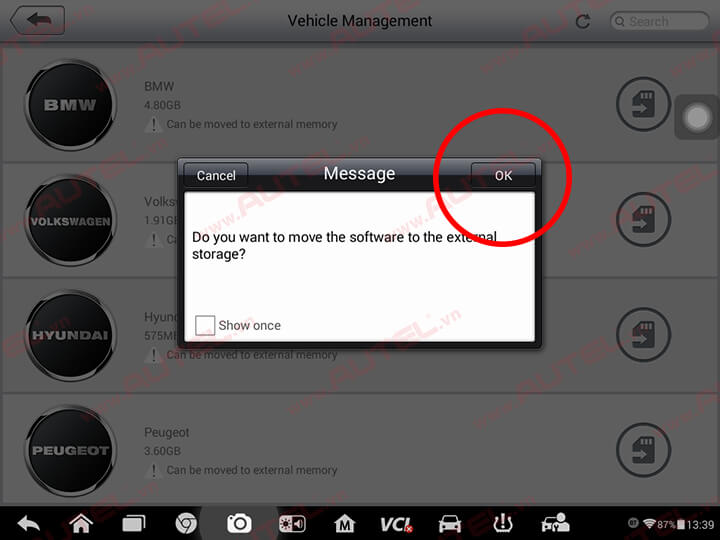Image resolution: width=720 pixels, height=540 pixels.
Task: Open the TPMS service icon
Action: click(x=502, y=523)
